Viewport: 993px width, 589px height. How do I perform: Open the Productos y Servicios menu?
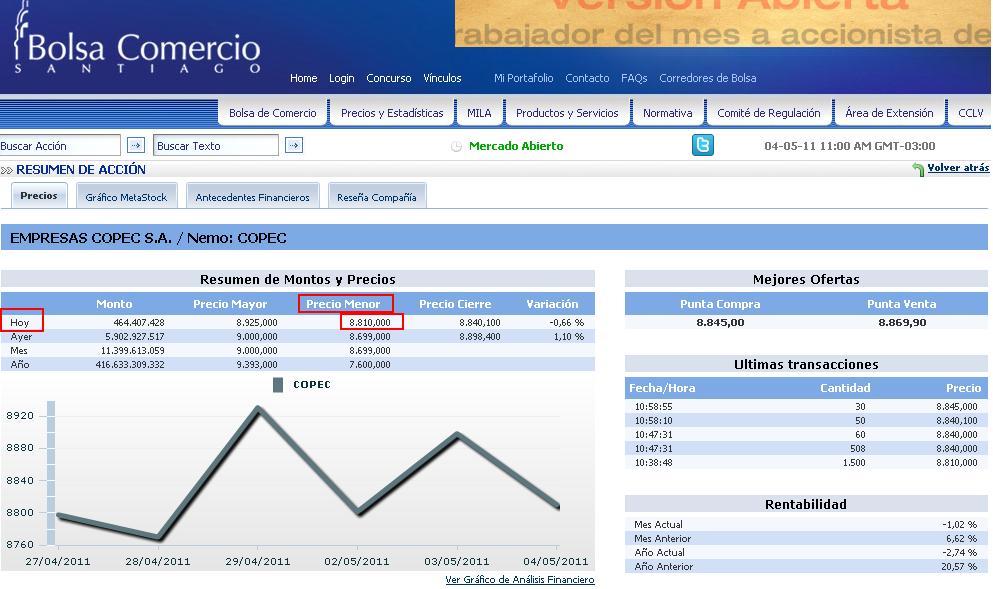[567, 113]
